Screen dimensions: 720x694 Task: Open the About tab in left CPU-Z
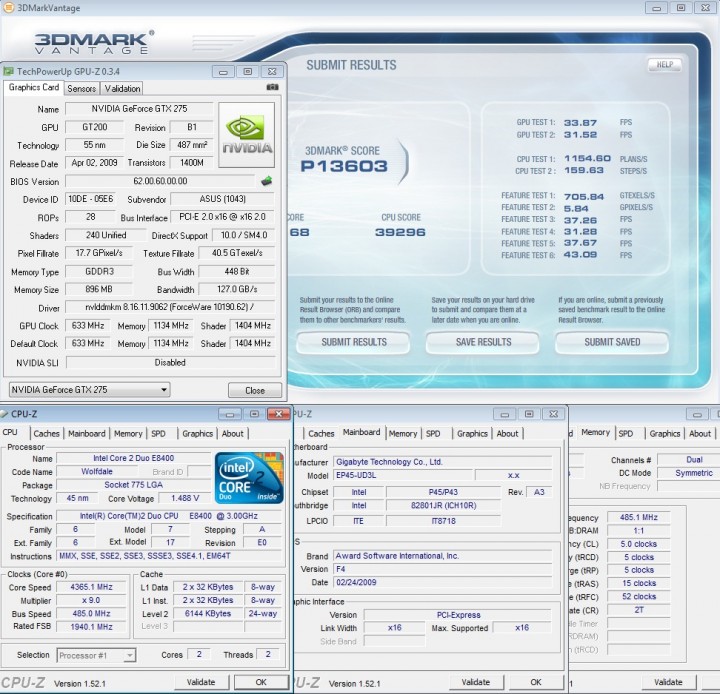pos(233,433)
